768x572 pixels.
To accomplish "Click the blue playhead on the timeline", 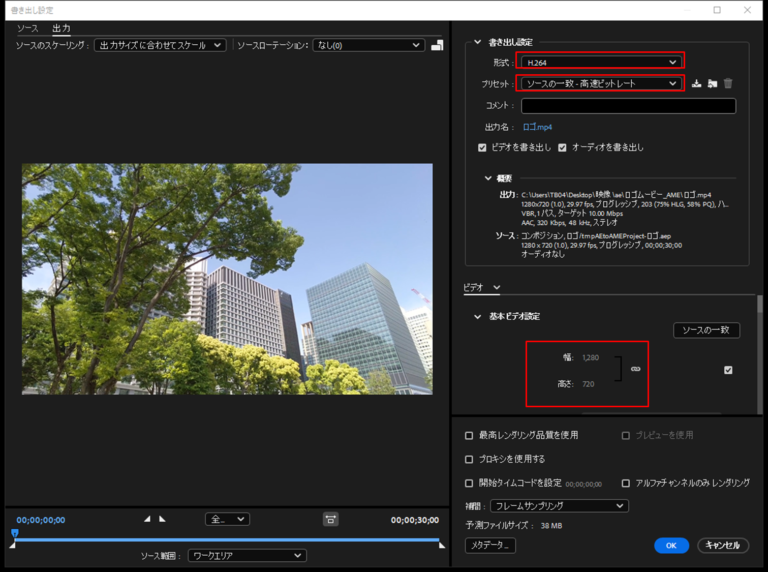I will pos(14,534).
